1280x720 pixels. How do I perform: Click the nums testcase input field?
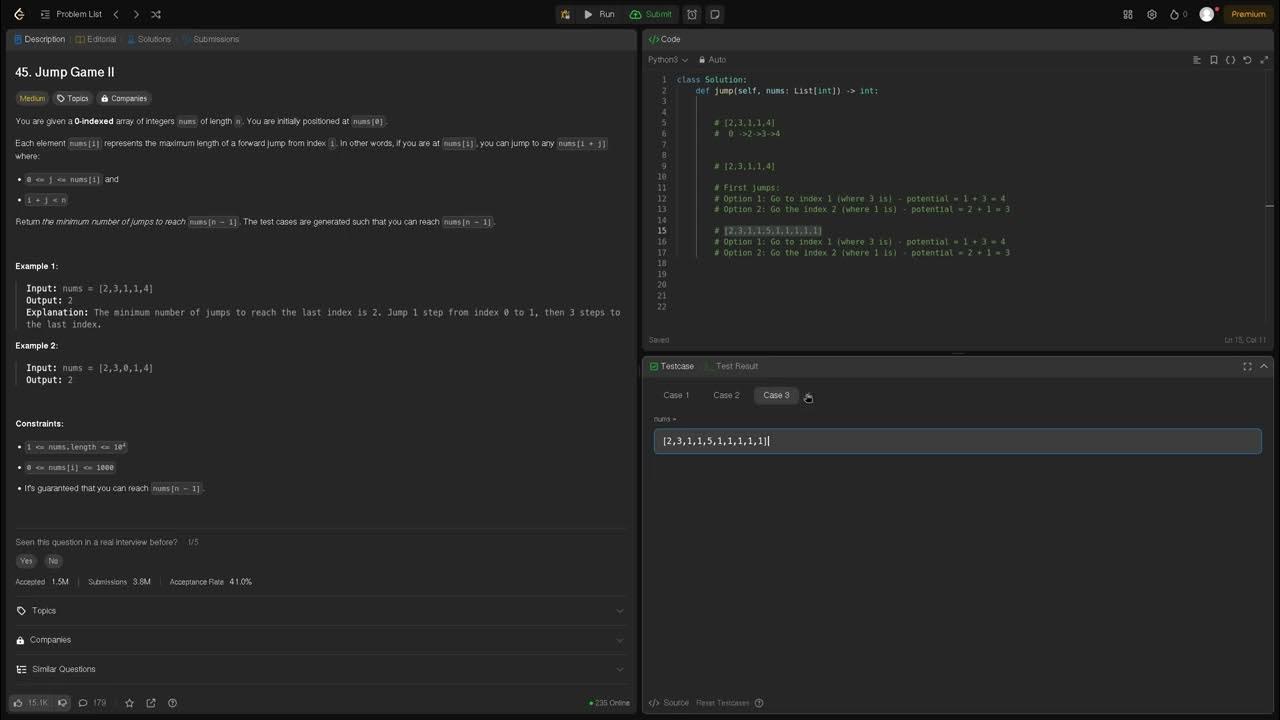point(957,441)
